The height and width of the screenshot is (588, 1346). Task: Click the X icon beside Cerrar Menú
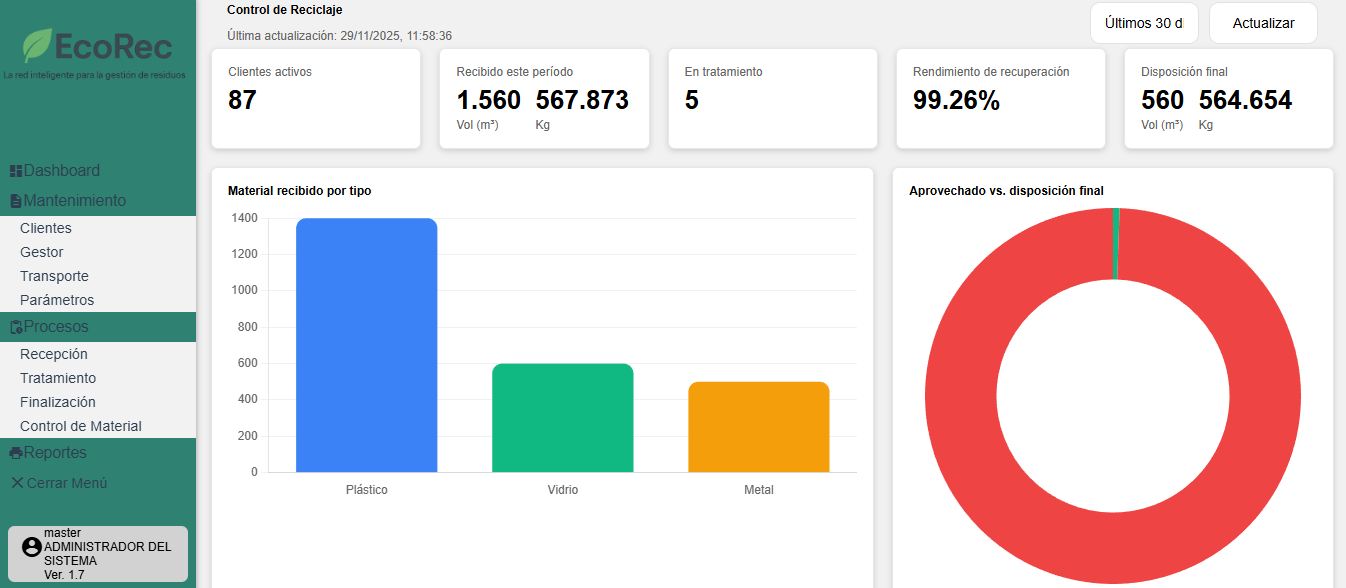(17, 483)
